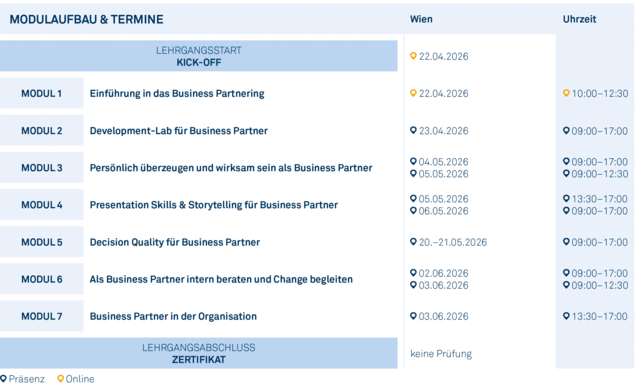
Task: Click the location pin beside 20.–21.05.2026
Action: (413, 242)
